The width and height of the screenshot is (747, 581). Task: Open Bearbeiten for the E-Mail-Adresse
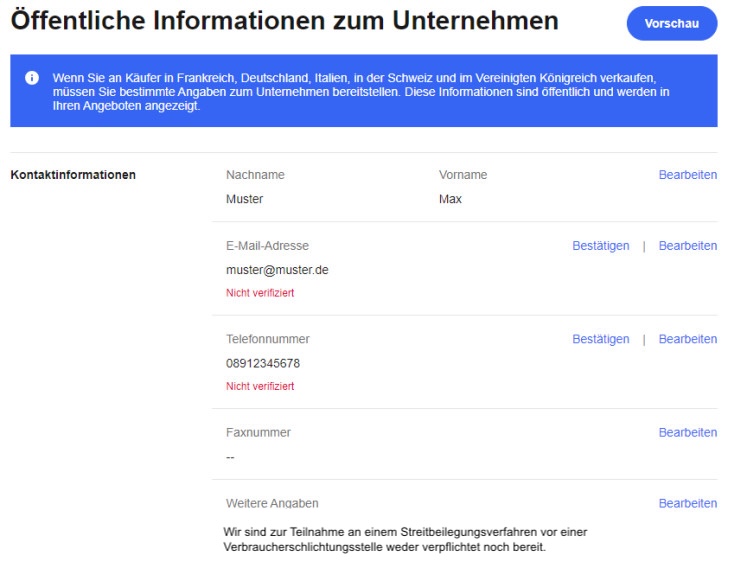pos(687,246)
